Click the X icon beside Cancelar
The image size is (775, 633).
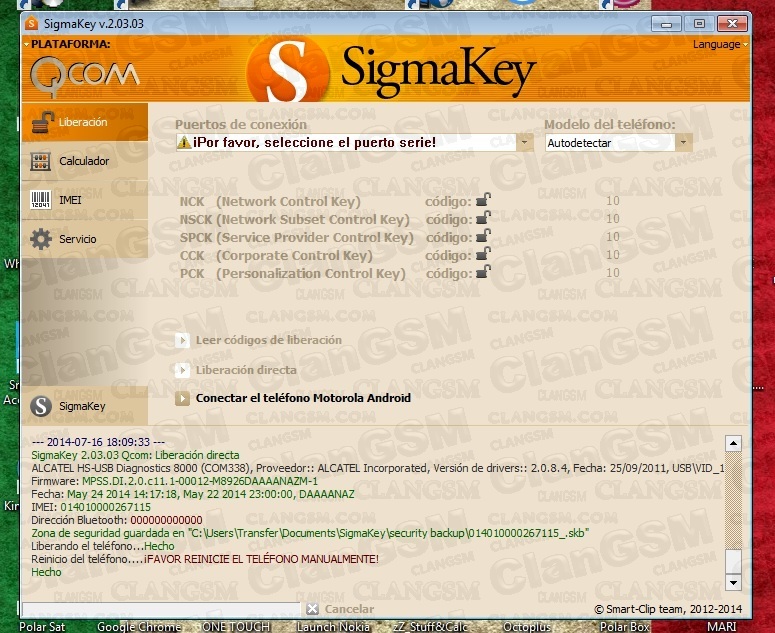point(312,609)
